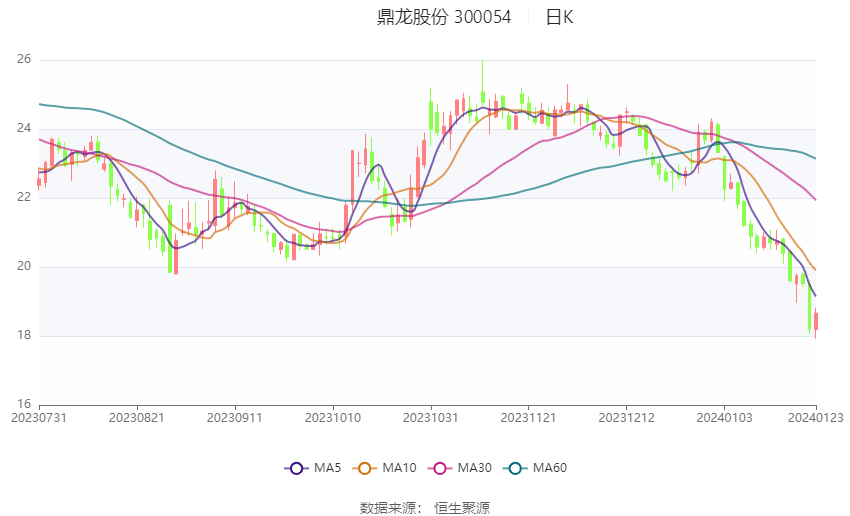
Task: Click the chart title 鼎龙股份 300054
Action: tap(443, 17)
